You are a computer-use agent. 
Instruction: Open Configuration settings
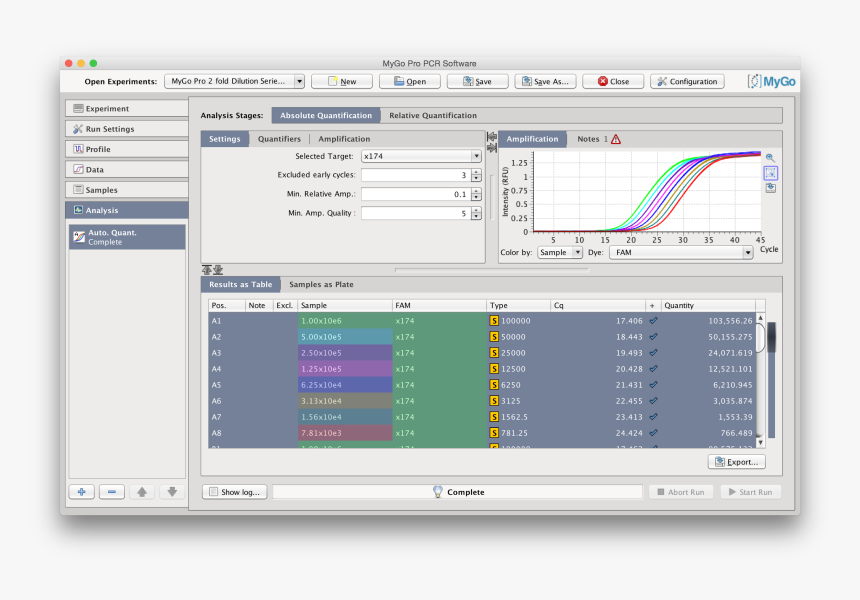coord(687,81)
